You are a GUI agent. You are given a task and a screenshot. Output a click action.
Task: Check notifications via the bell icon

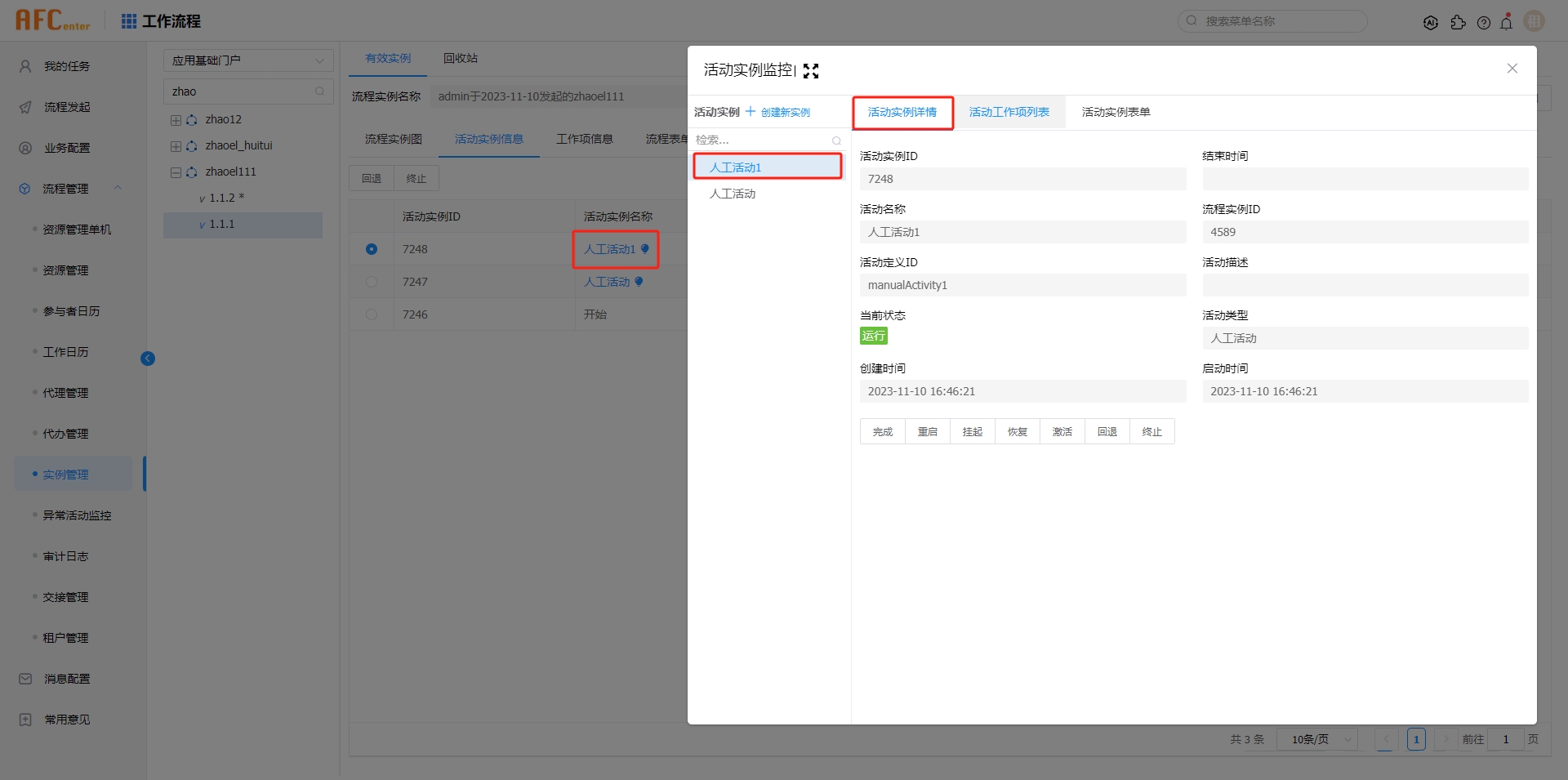(1507, 22)
